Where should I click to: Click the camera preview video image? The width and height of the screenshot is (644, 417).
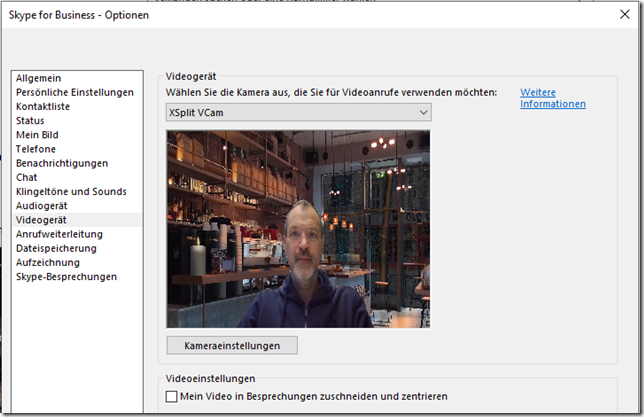click(299, 229)
